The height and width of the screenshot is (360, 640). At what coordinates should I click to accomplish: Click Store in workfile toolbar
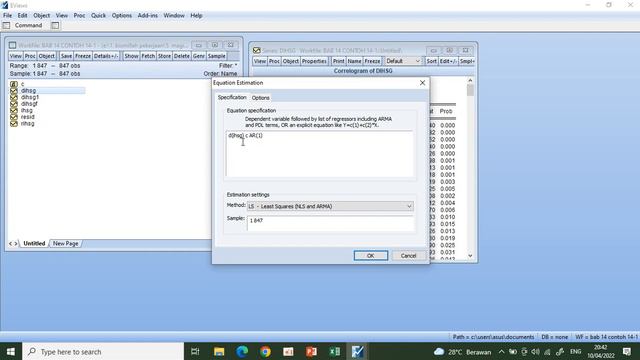tap(164, 56)
